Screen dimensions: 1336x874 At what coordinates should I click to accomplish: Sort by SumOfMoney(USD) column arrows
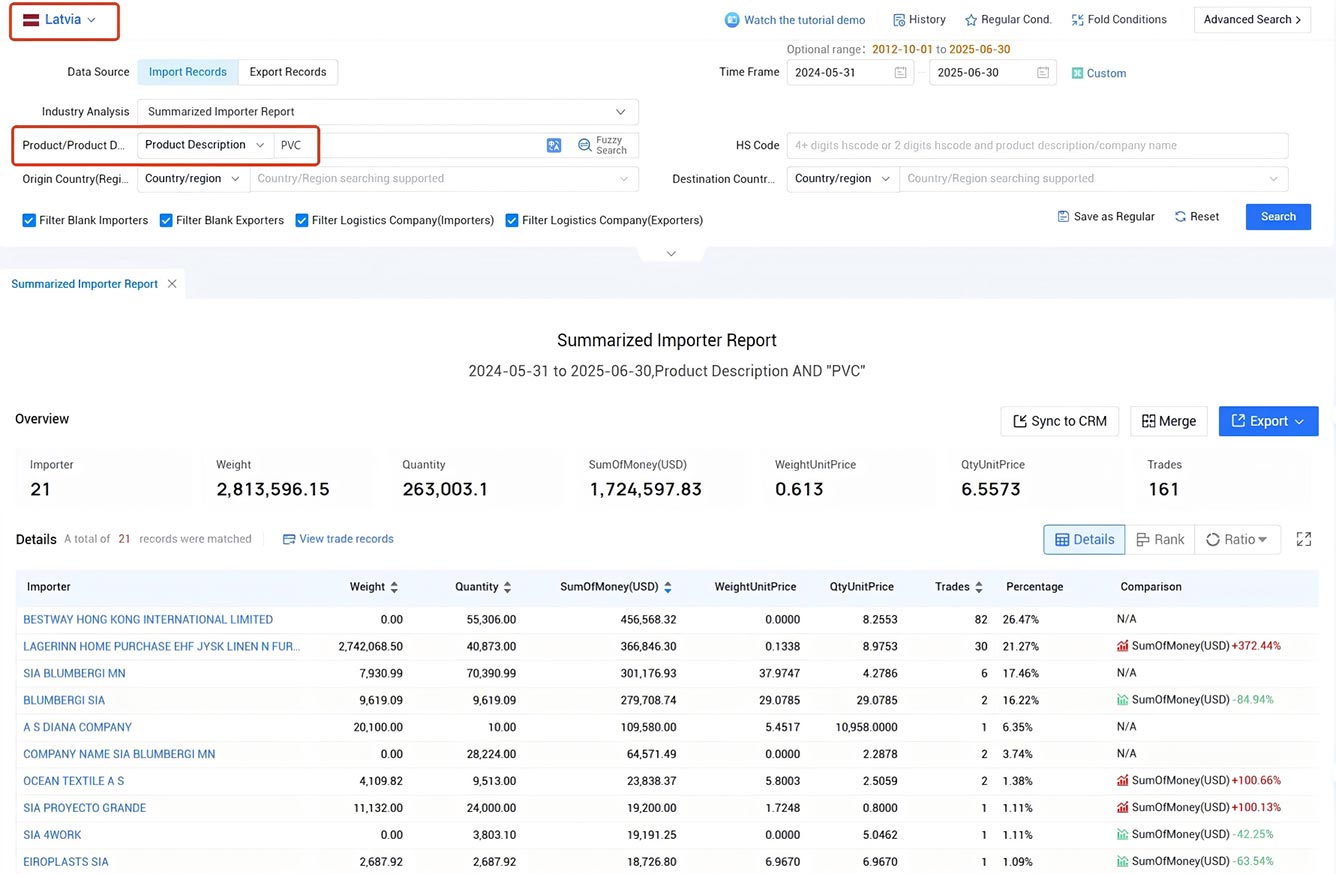(668, 587)
